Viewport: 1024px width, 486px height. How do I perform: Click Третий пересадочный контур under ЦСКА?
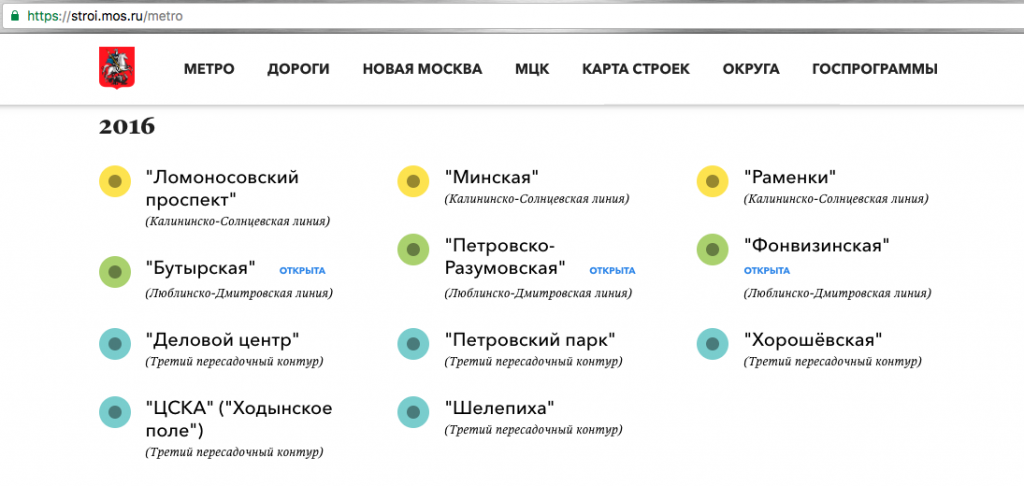(234, 452)
